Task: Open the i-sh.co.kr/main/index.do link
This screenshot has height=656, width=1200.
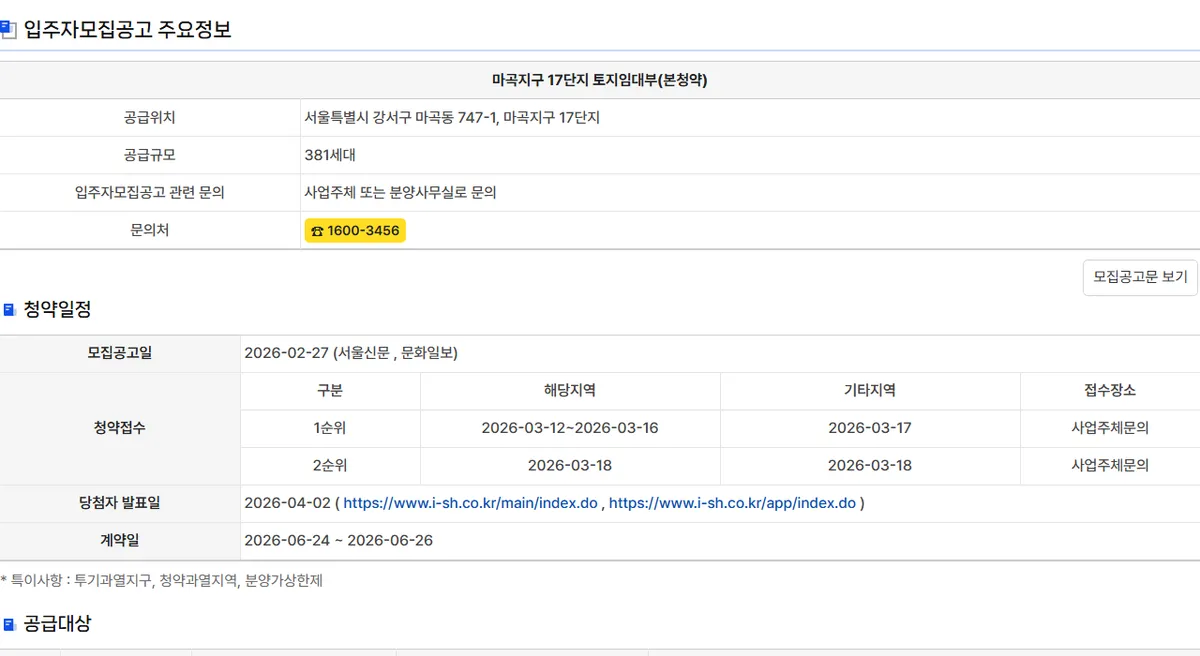Action: coord(470,503)
